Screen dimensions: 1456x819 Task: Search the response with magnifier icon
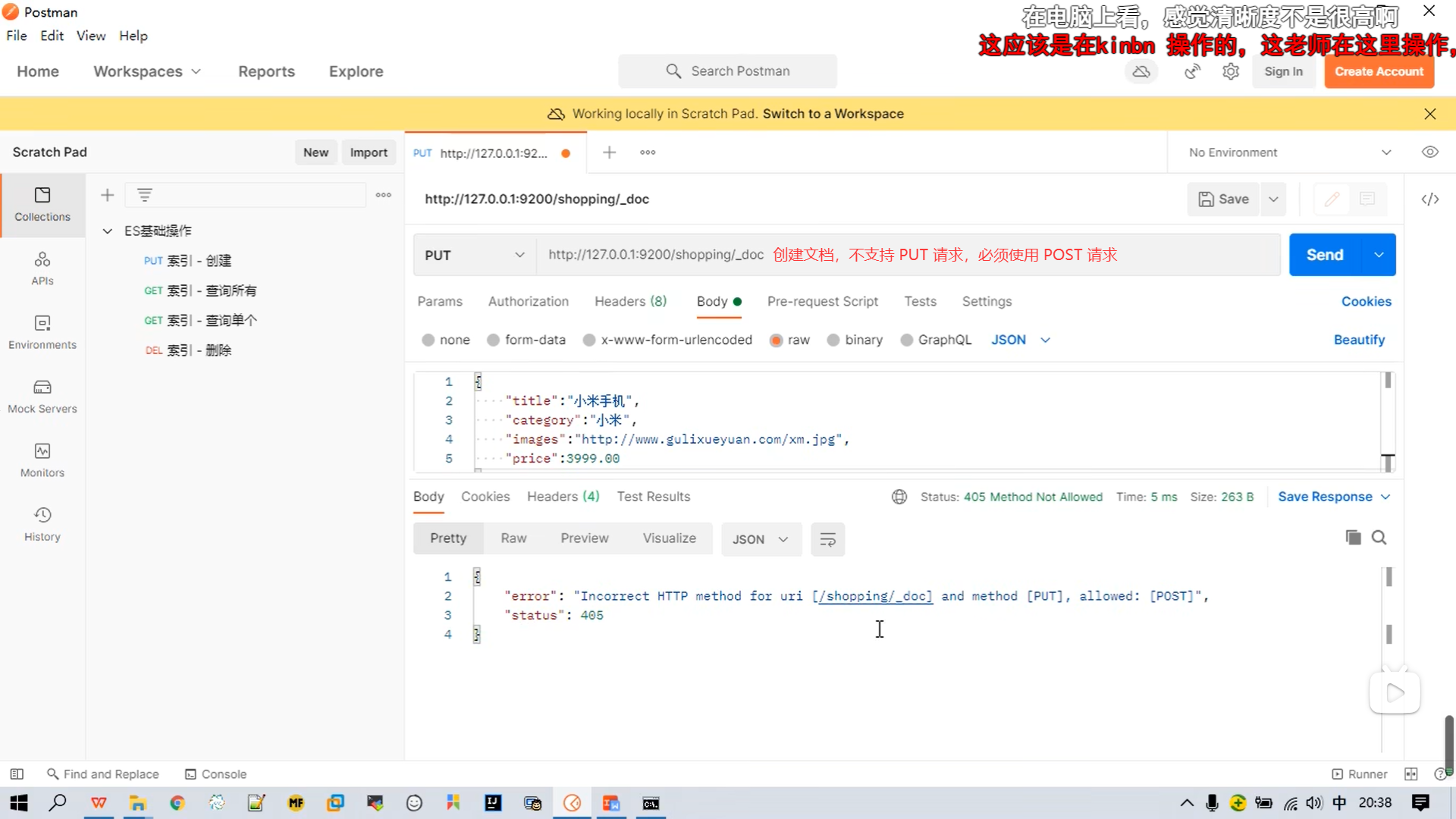(x=1379, y=538)
